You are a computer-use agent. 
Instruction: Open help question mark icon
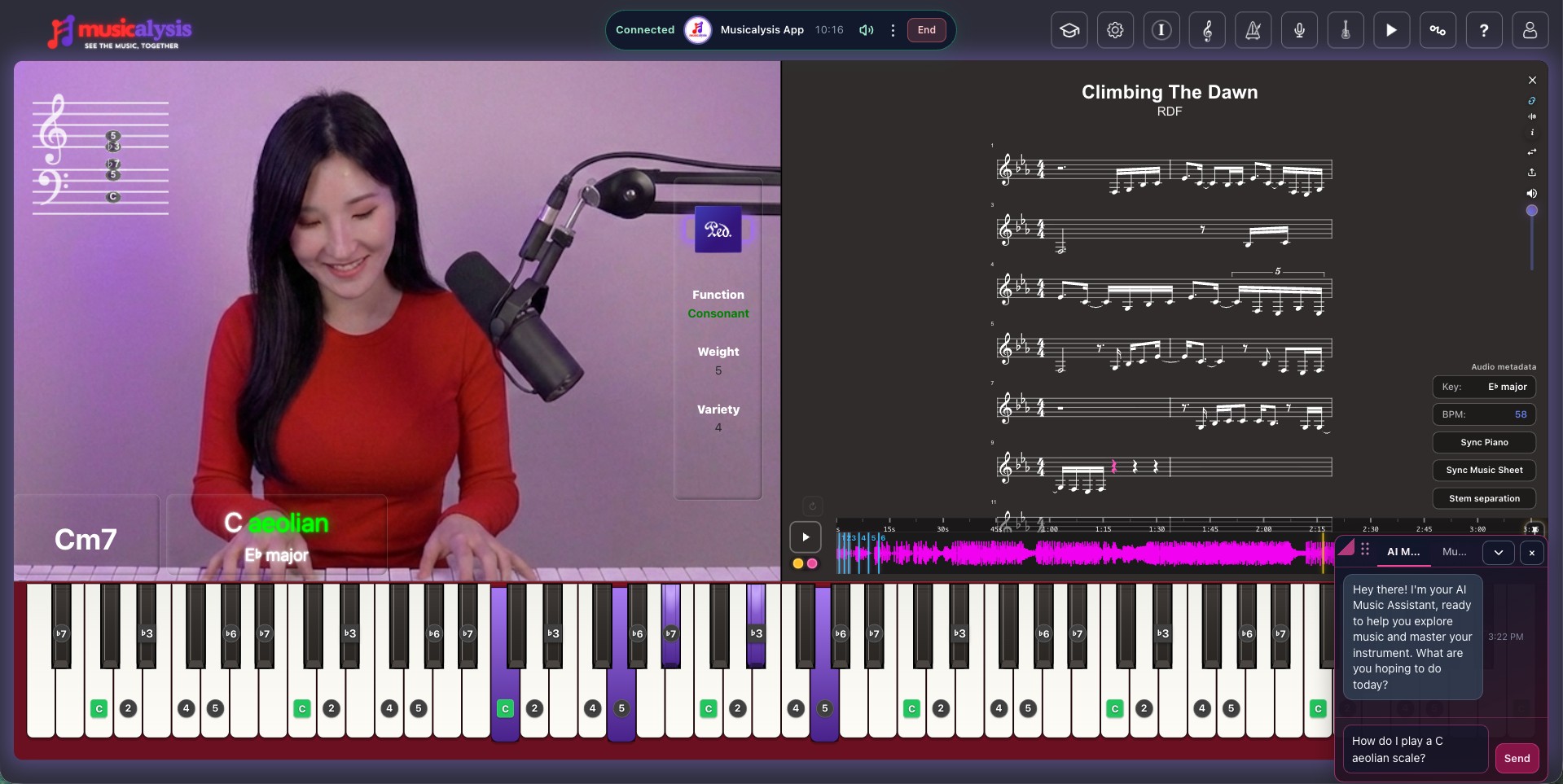[x=1484, y=30]
